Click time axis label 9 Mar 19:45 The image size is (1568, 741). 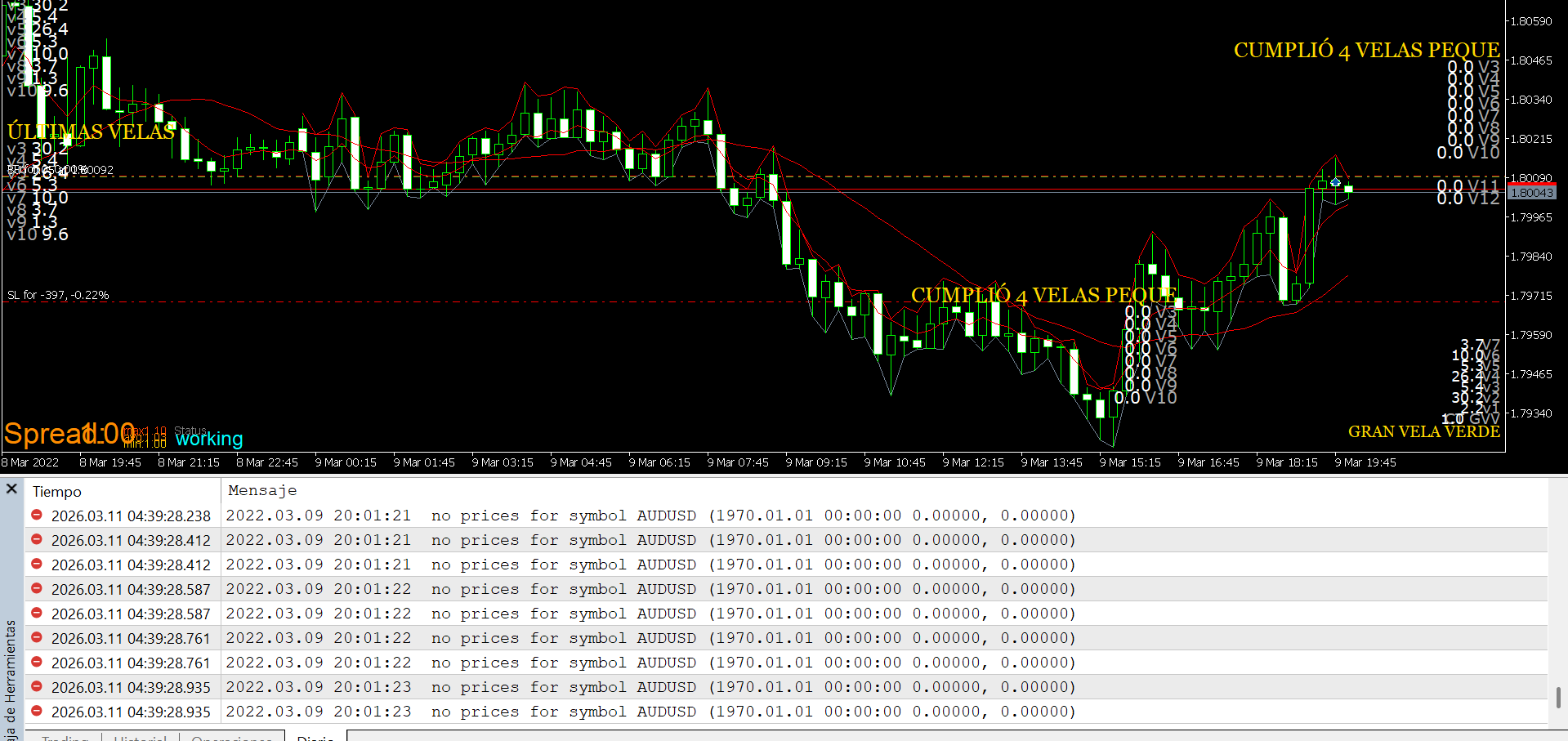coord(1365,462)
